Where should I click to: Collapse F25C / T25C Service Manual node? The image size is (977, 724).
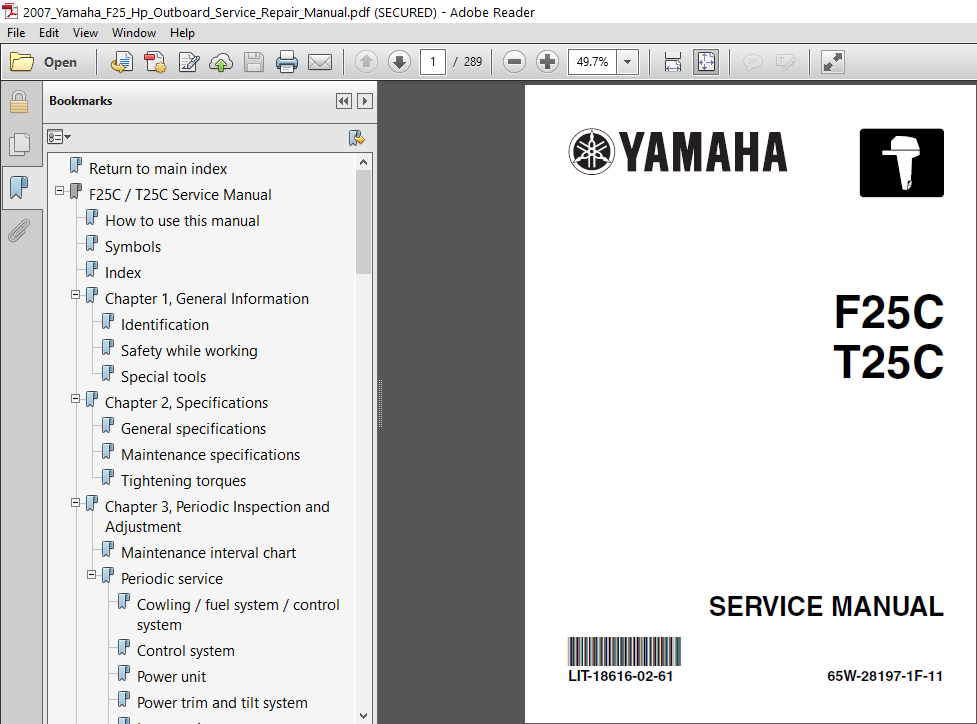[x=60, y=191]
